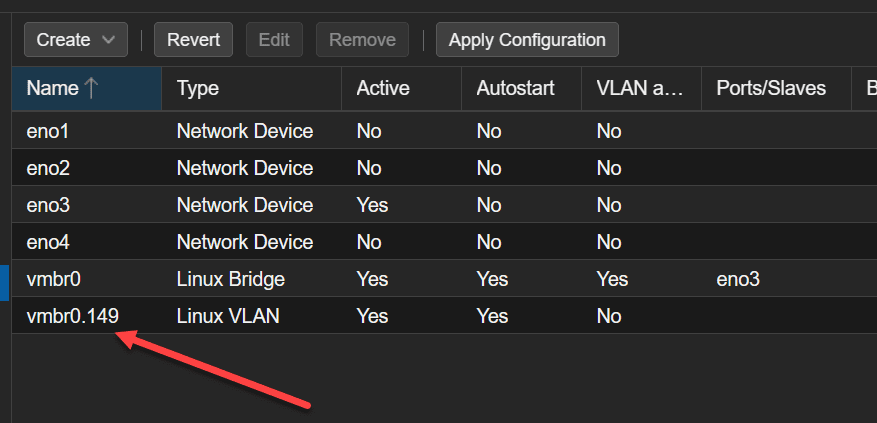Click the Ports/Slaves column header
Image resolution: width=877 pixels, height=423 pixels.
771,88
